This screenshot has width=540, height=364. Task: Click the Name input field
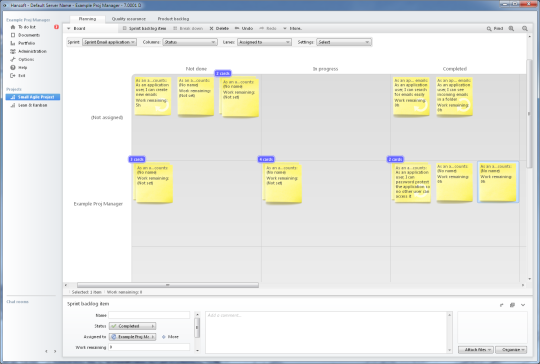[149, 315]
